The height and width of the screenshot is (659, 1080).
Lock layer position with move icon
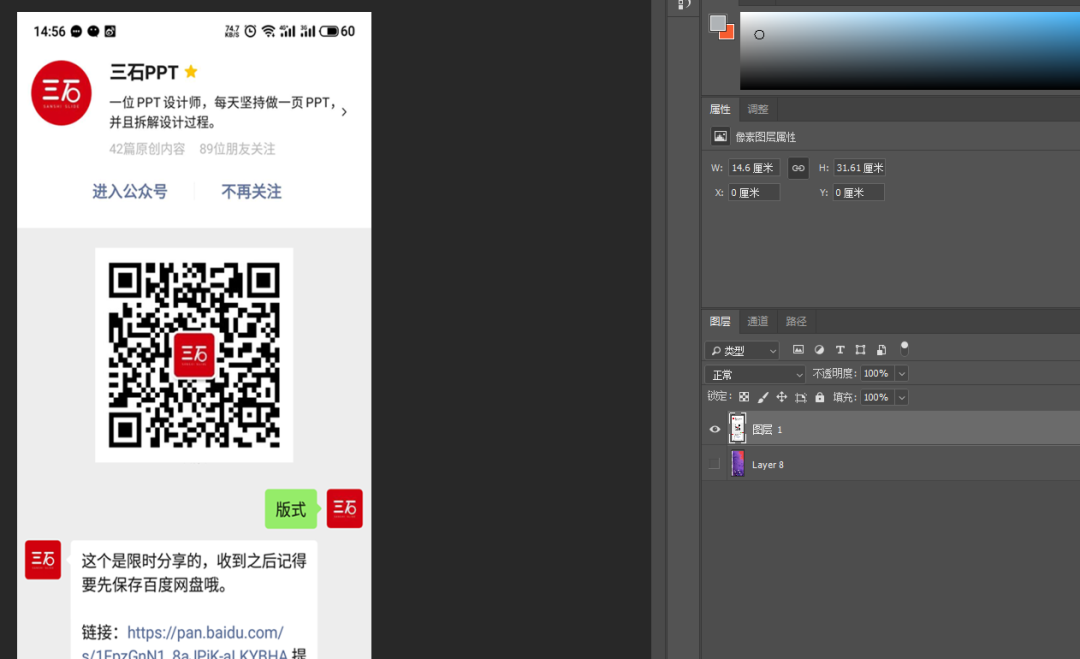tap(781, 397)
